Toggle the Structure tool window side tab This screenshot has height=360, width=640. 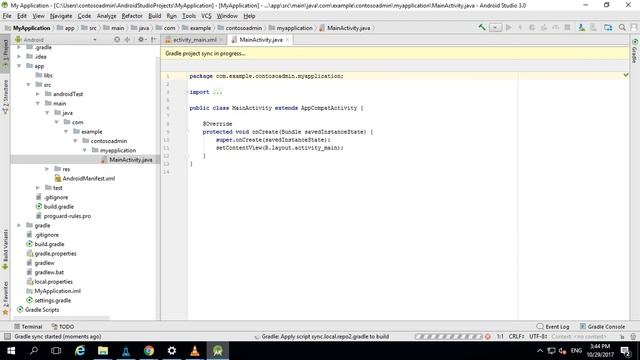pyautogui.click(x=5, y=96)
